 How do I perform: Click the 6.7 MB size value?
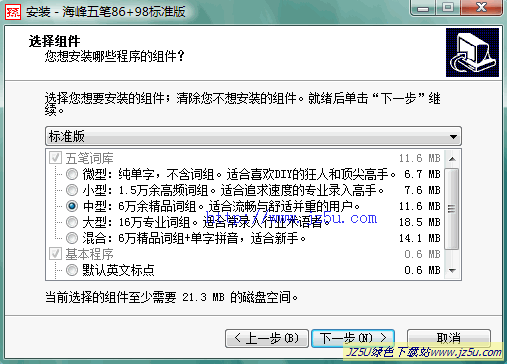pos(422,174)
